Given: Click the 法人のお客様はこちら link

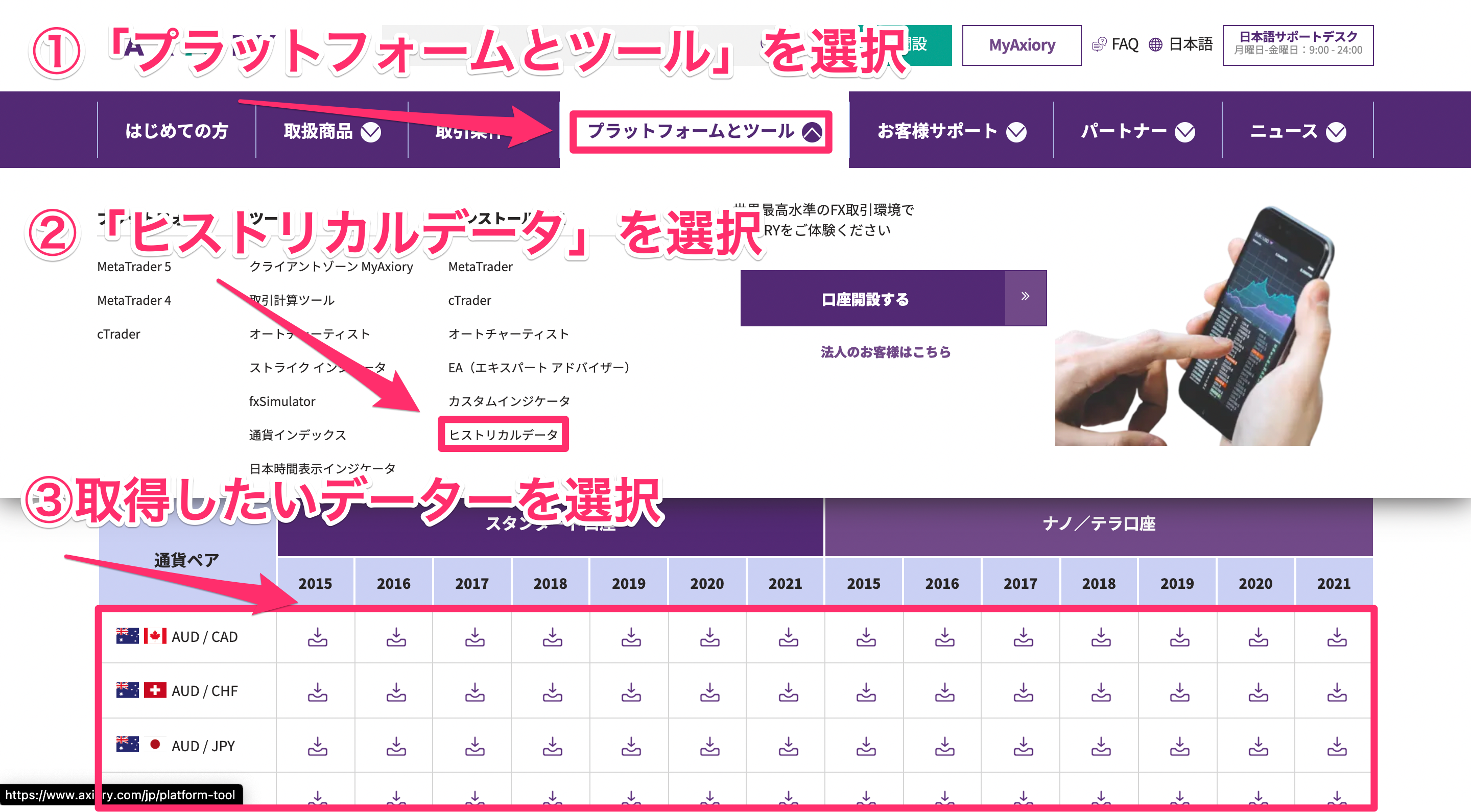Looking at the screenshot, I should pos(886,352).
